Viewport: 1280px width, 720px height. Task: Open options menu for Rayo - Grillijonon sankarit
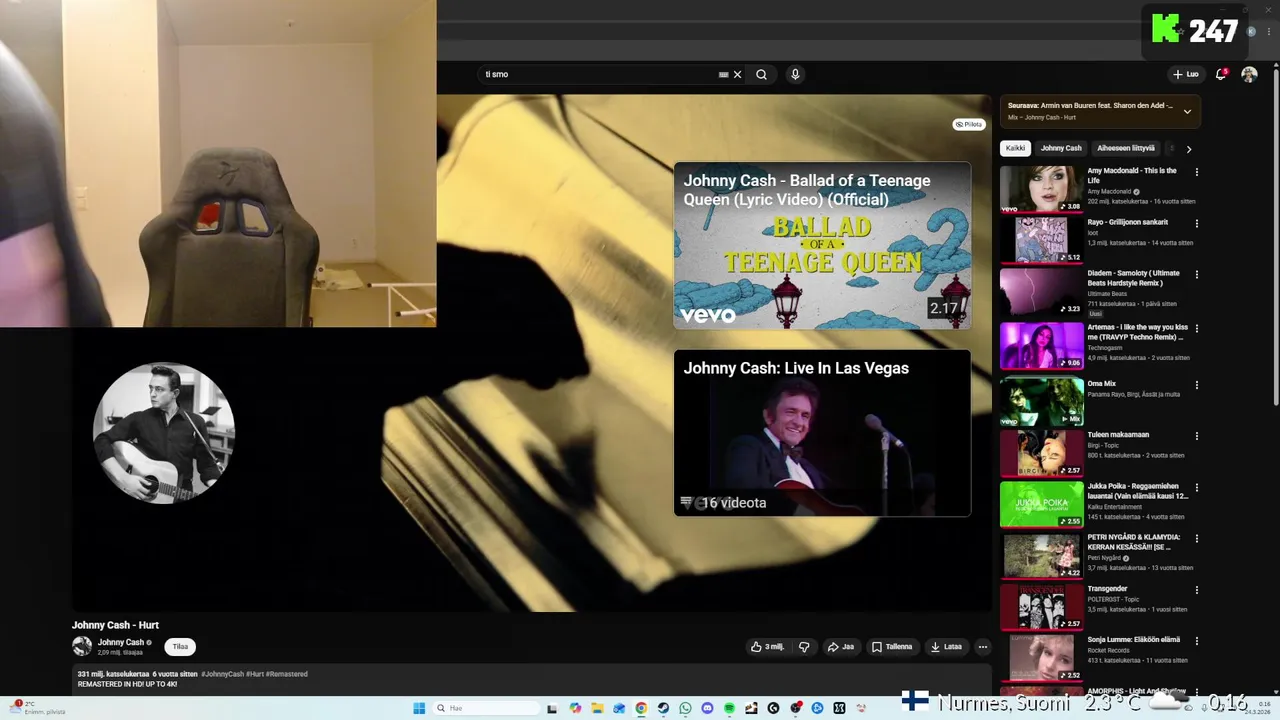(x=1196, y=223)
